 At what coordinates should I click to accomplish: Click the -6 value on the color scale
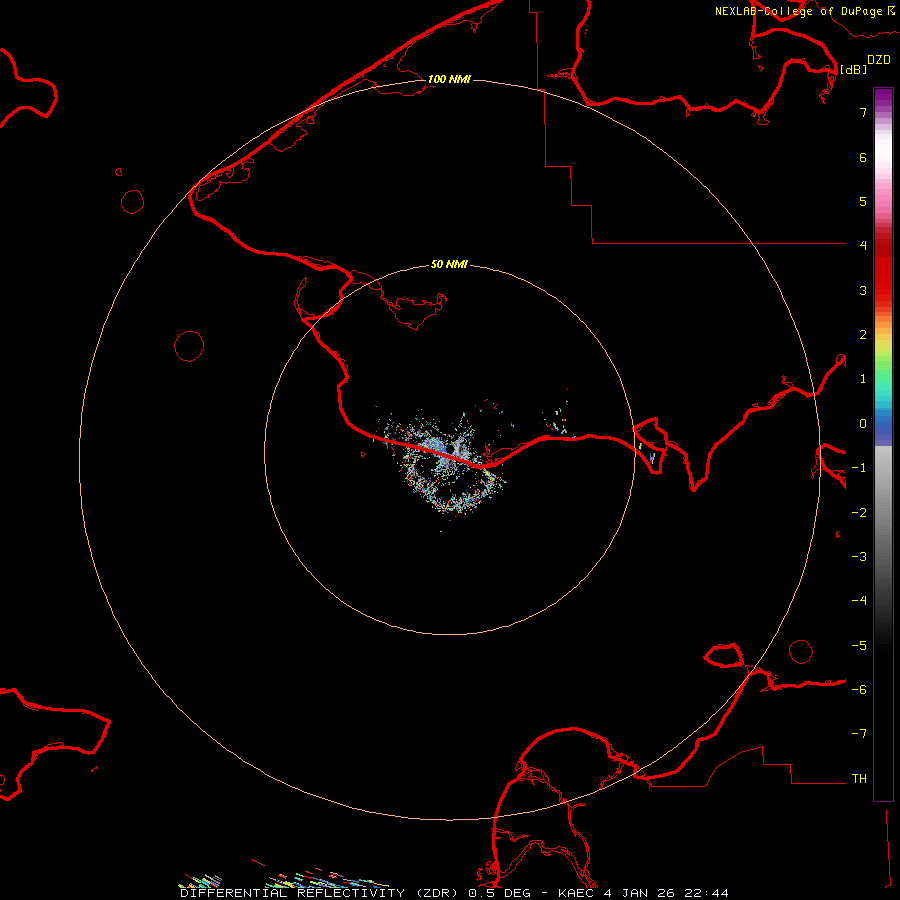[x=859, y=690]
